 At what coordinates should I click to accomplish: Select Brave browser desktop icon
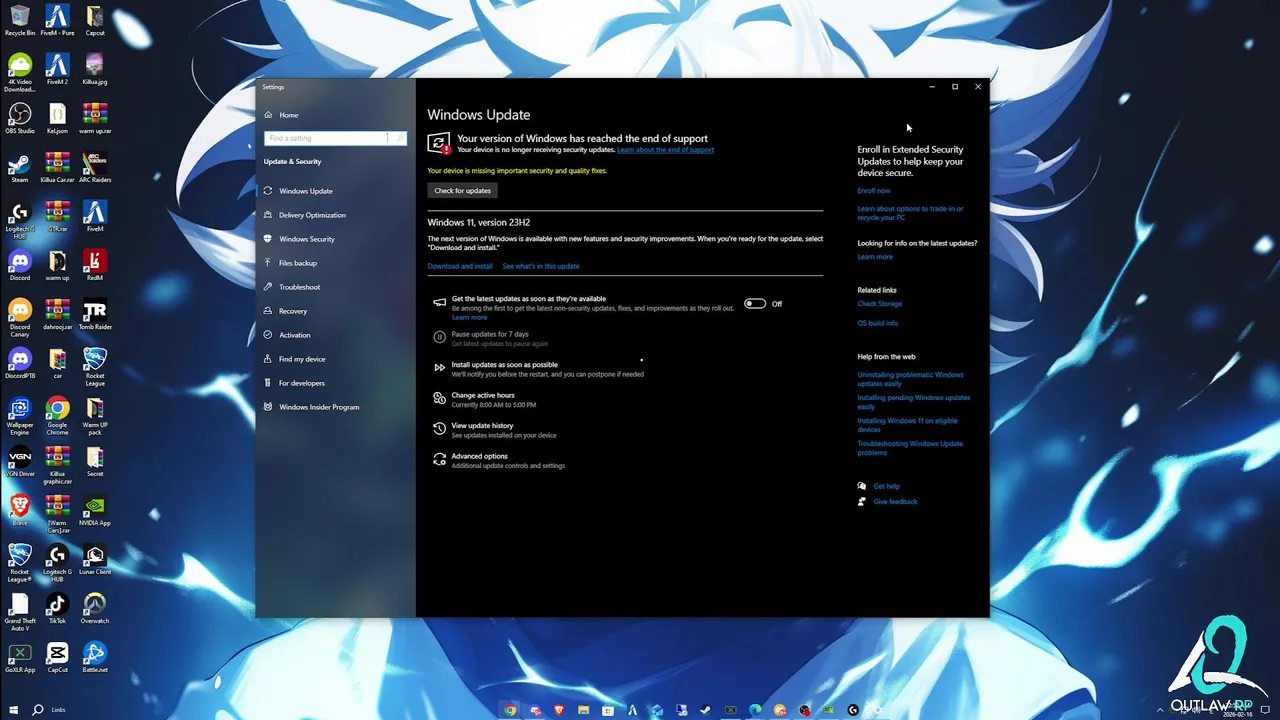(20, 511)
